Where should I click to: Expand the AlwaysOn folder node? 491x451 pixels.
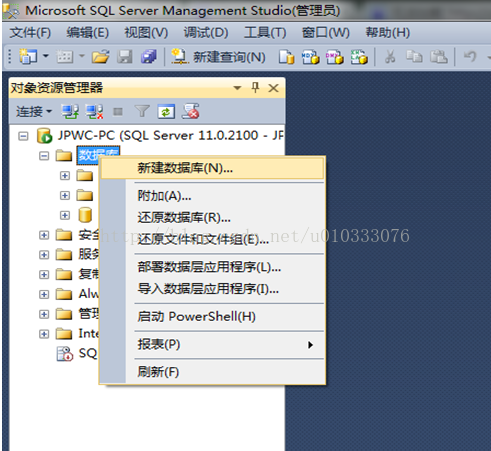click(44, 294)
